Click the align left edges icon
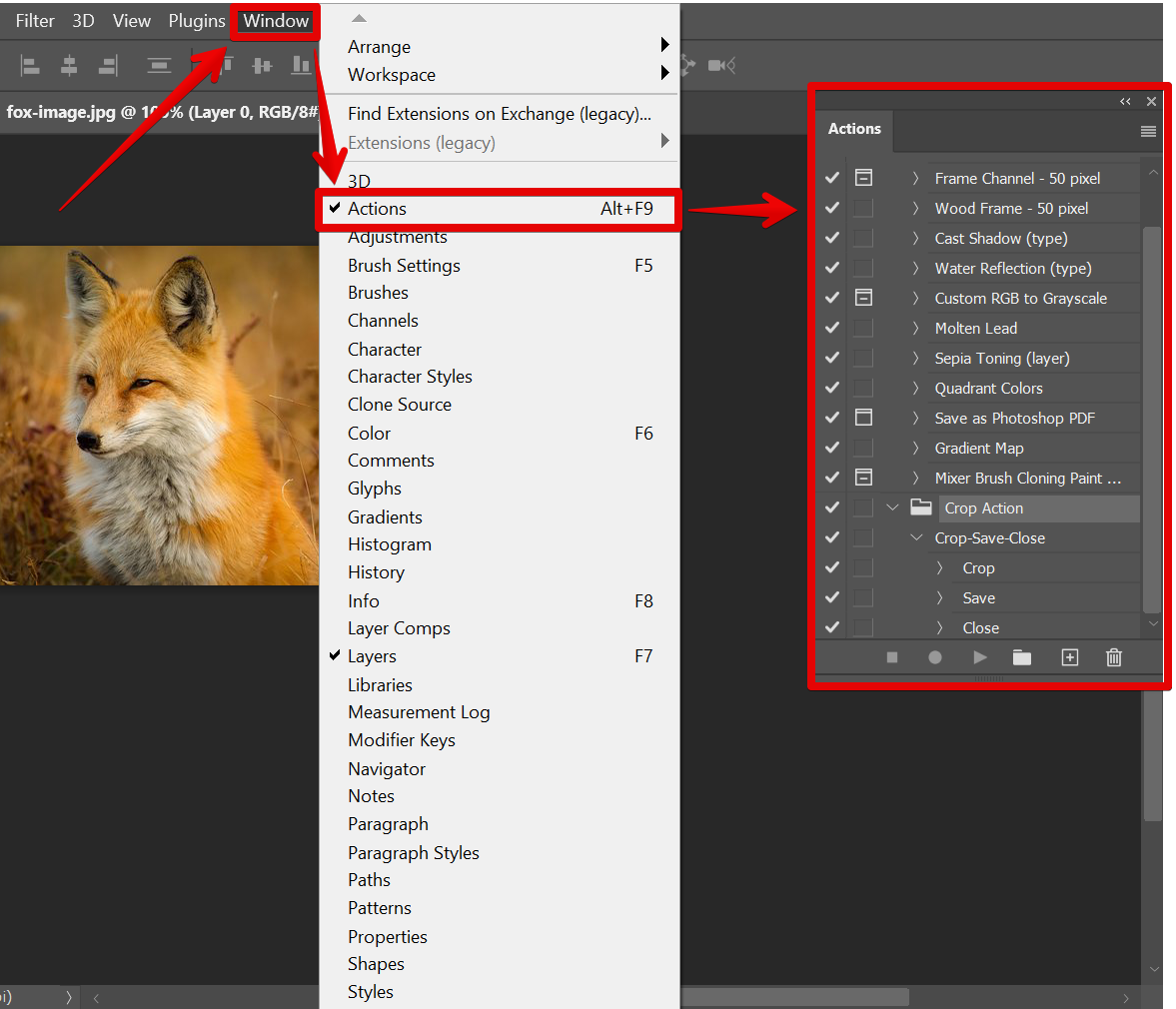 31,66
